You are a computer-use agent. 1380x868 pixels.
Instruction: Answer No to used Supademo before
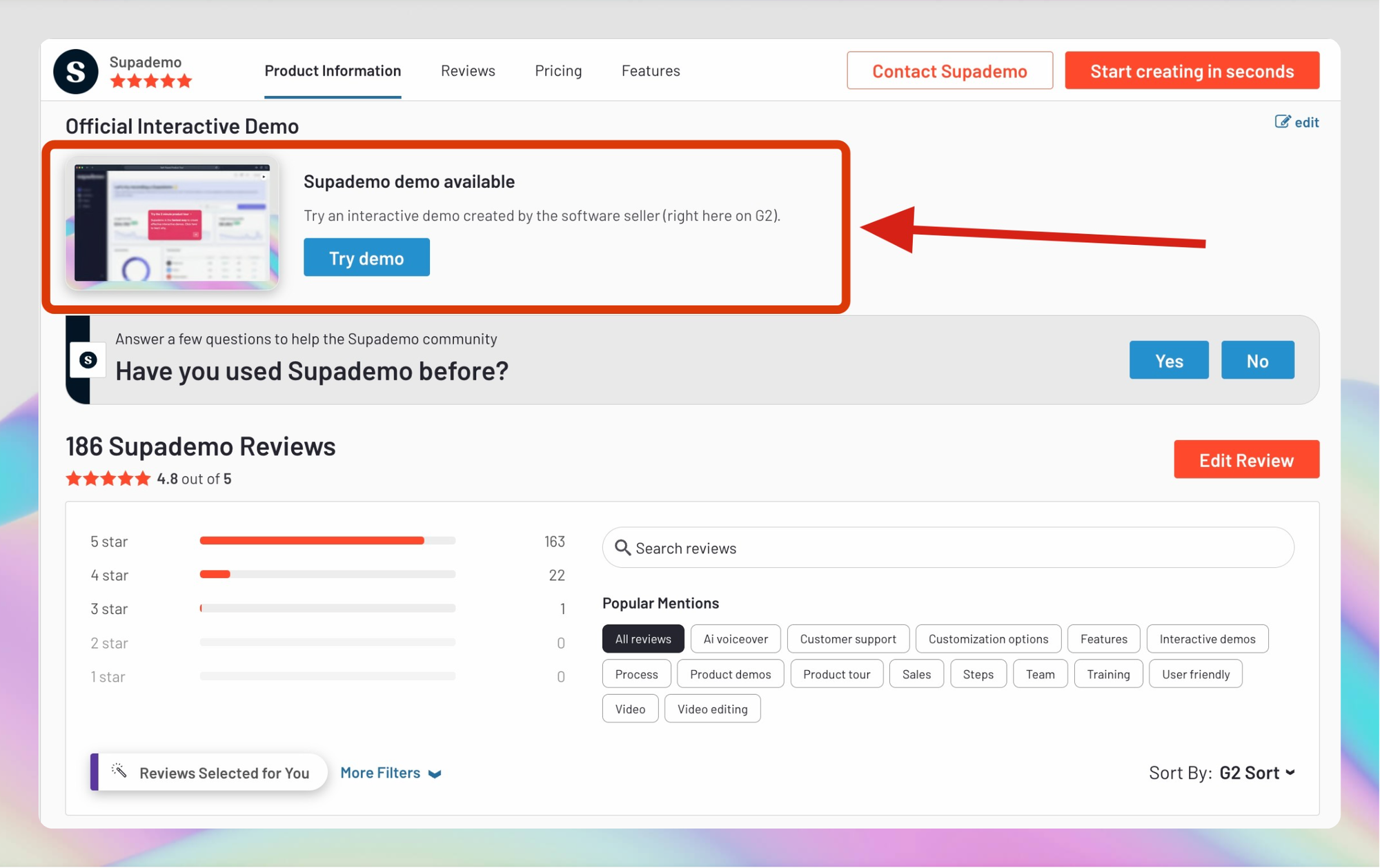(1257, 360)
